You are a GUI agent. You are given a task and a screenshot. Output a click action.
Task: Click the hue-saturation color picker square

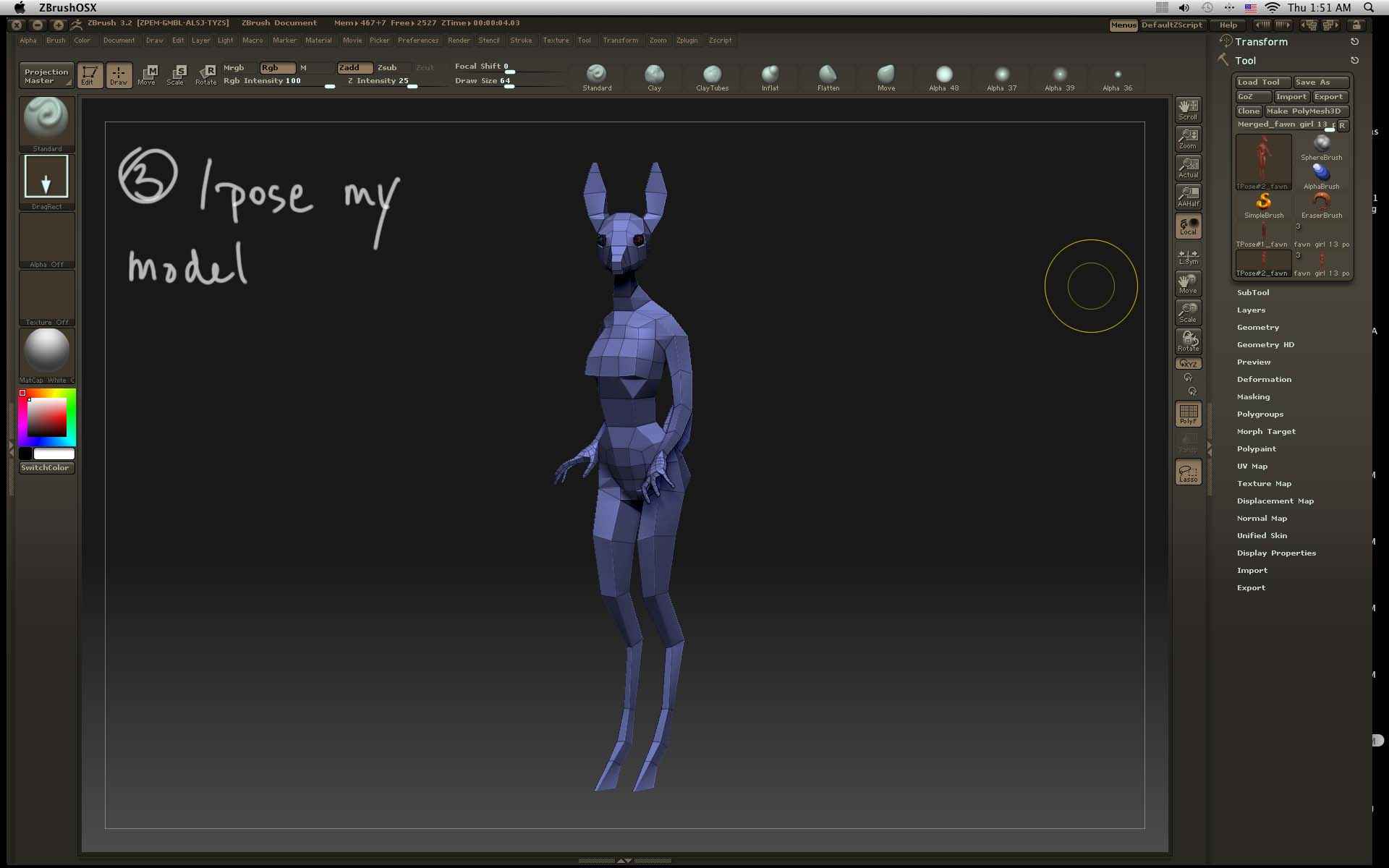(47, 417)
